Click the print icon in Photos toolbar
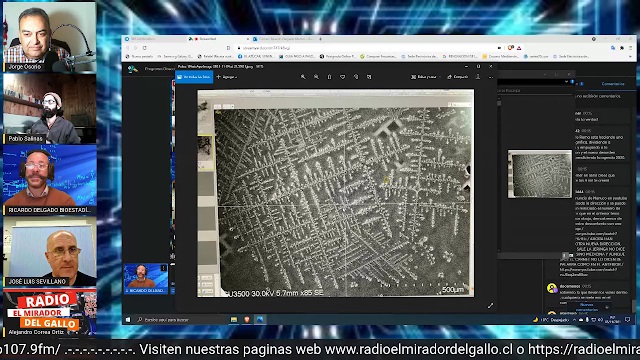640x360 pixels. pyautogui.click(x=478, y=77)
